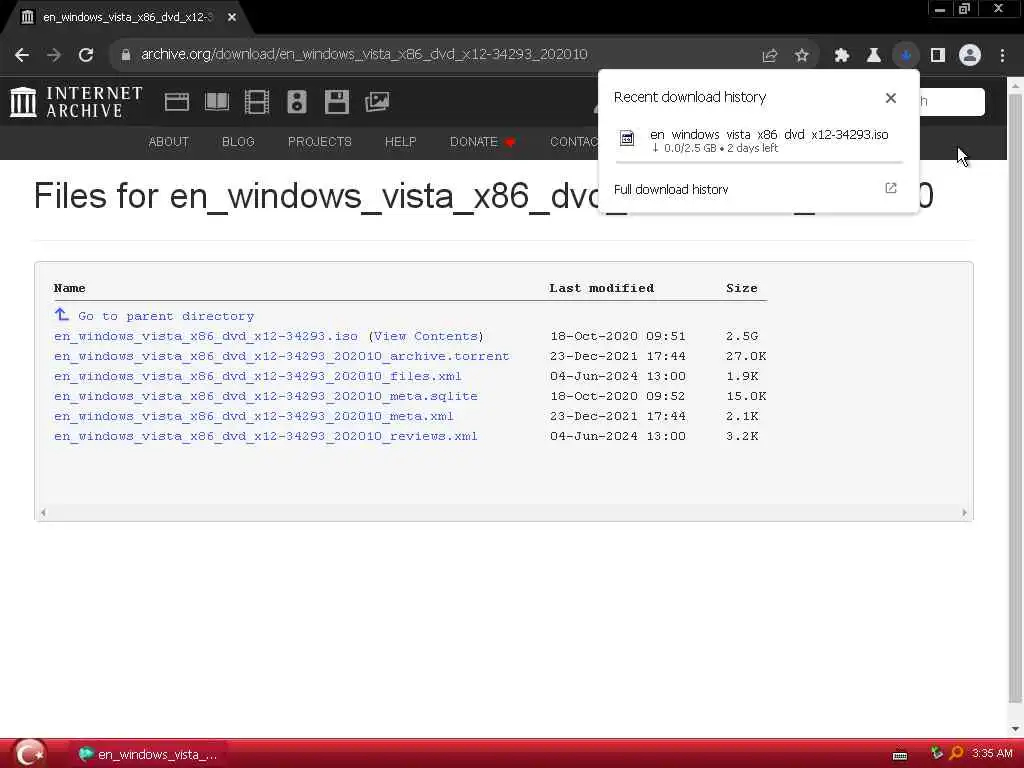Click the View Contents link

click(x=426, y=336)
